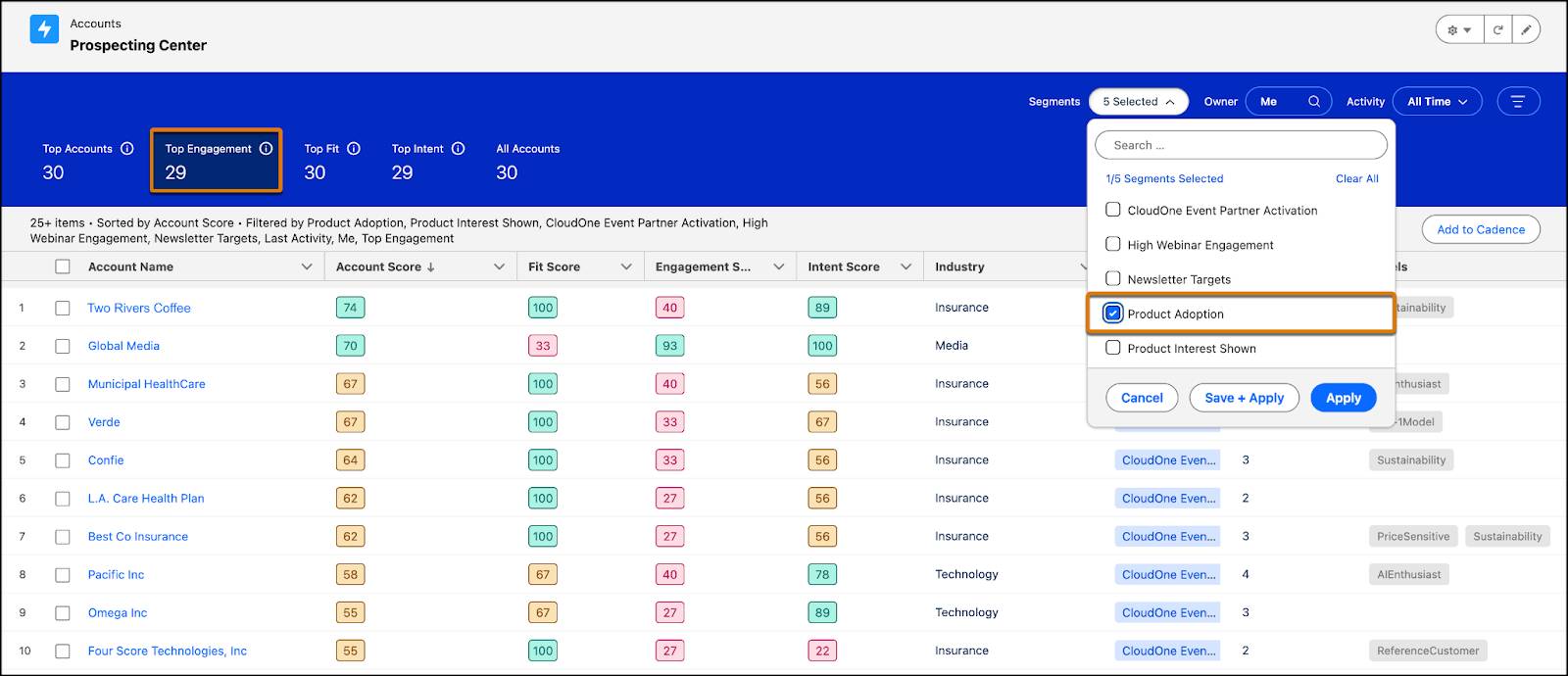The width and height of the screenshot is (1568, 676).
Task: Click Add to Cadence button
Action: click(x=1481, y=229)
